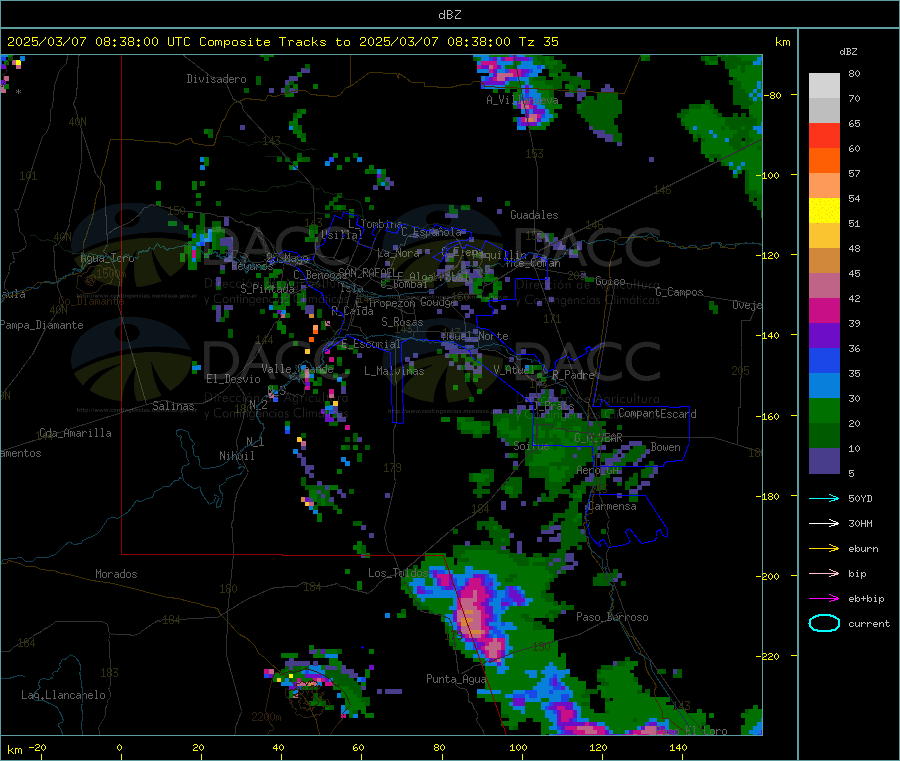The image size is (900, 761).
Task: Click the '140' tick on bottom axis
Action: pyautogui.click(x=678, y=747)
